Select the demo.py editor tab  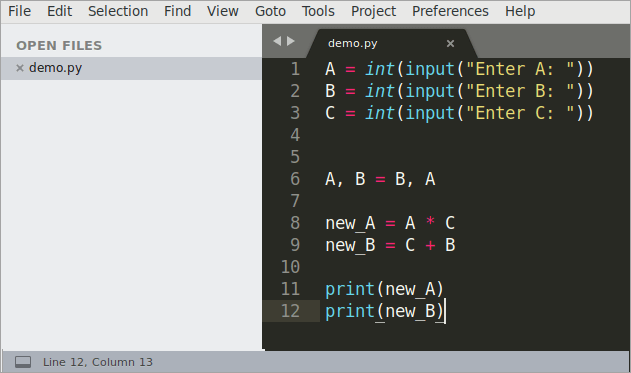click(x=392, y=43)
